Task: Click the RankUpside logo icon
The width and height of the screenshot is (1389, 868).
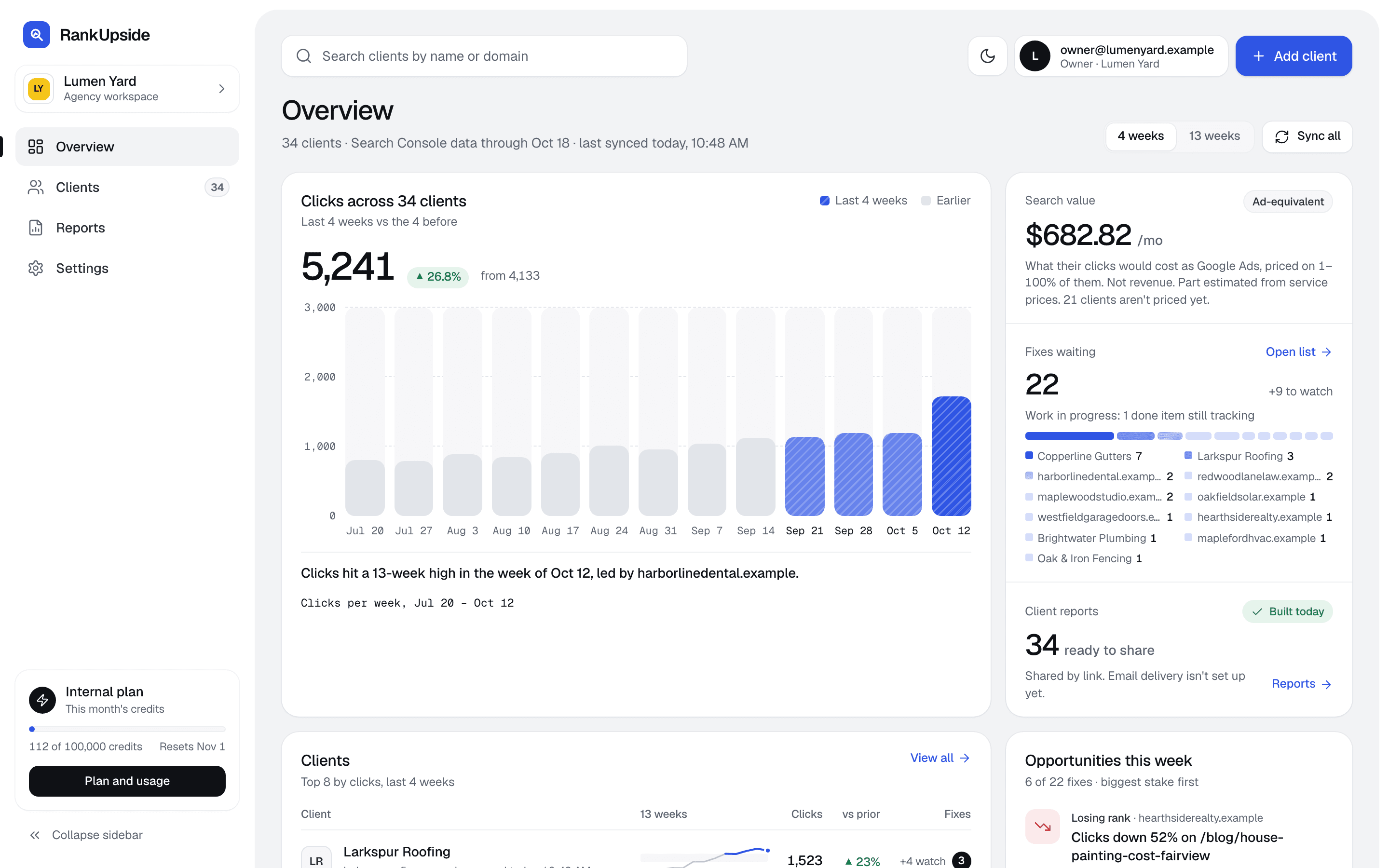Action: click(x=36, y=34)
